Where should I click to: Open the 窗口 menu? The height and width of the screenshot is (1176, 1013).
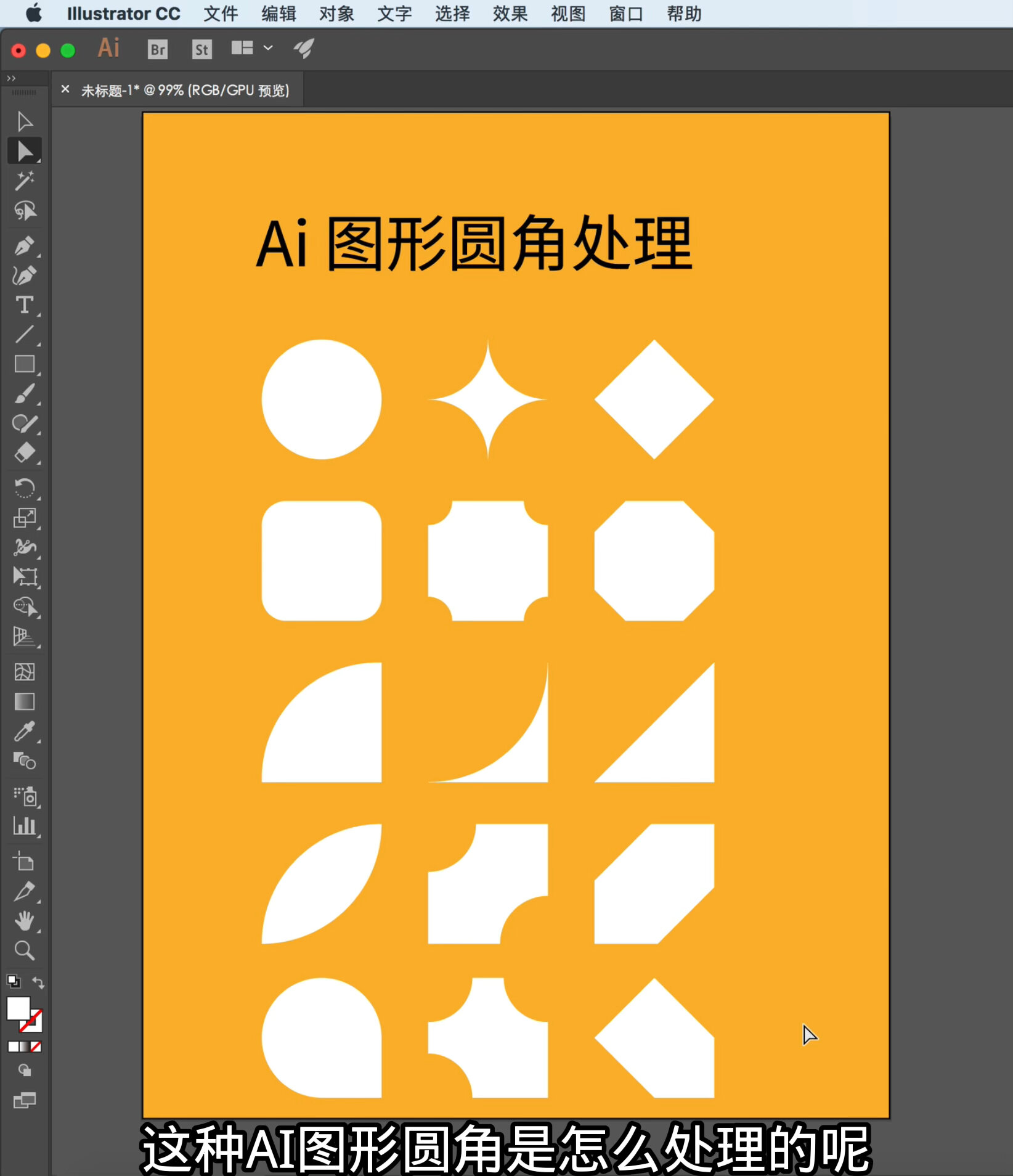coord(626,14)
